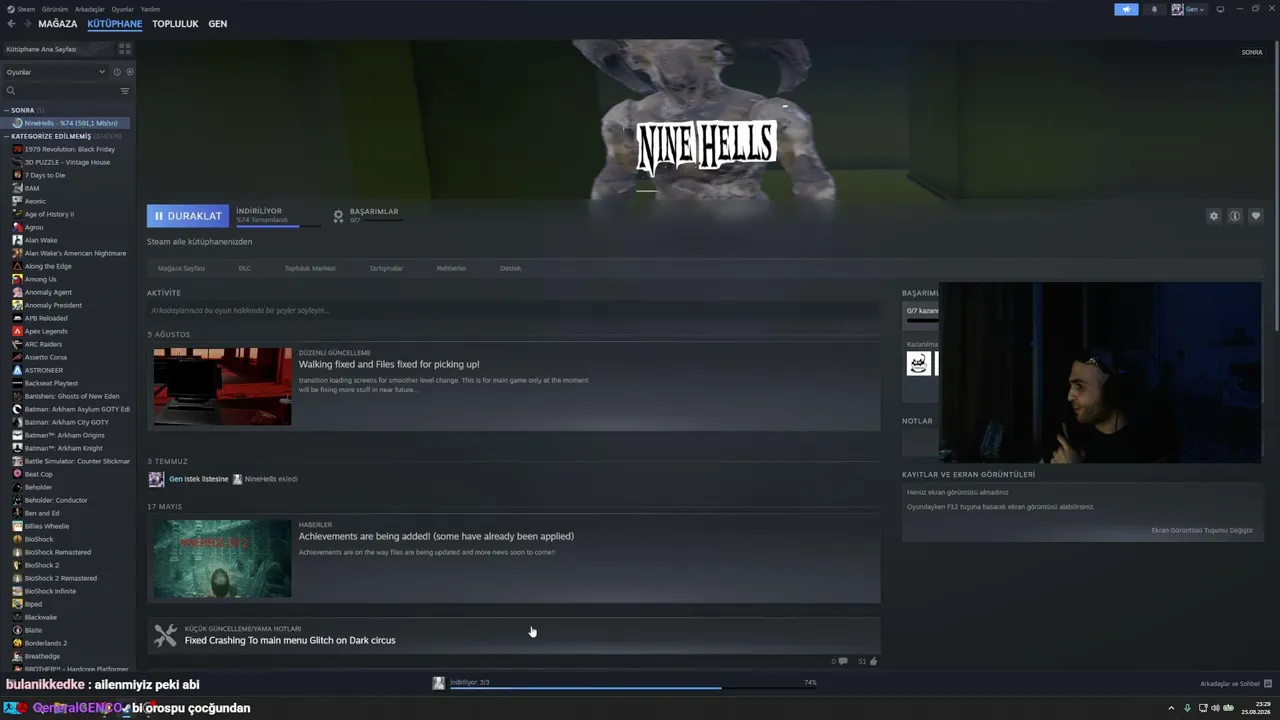The image size is (1280, 720).
Task: Open the unlocked achievement badge icon
Action: pos(918,364)
